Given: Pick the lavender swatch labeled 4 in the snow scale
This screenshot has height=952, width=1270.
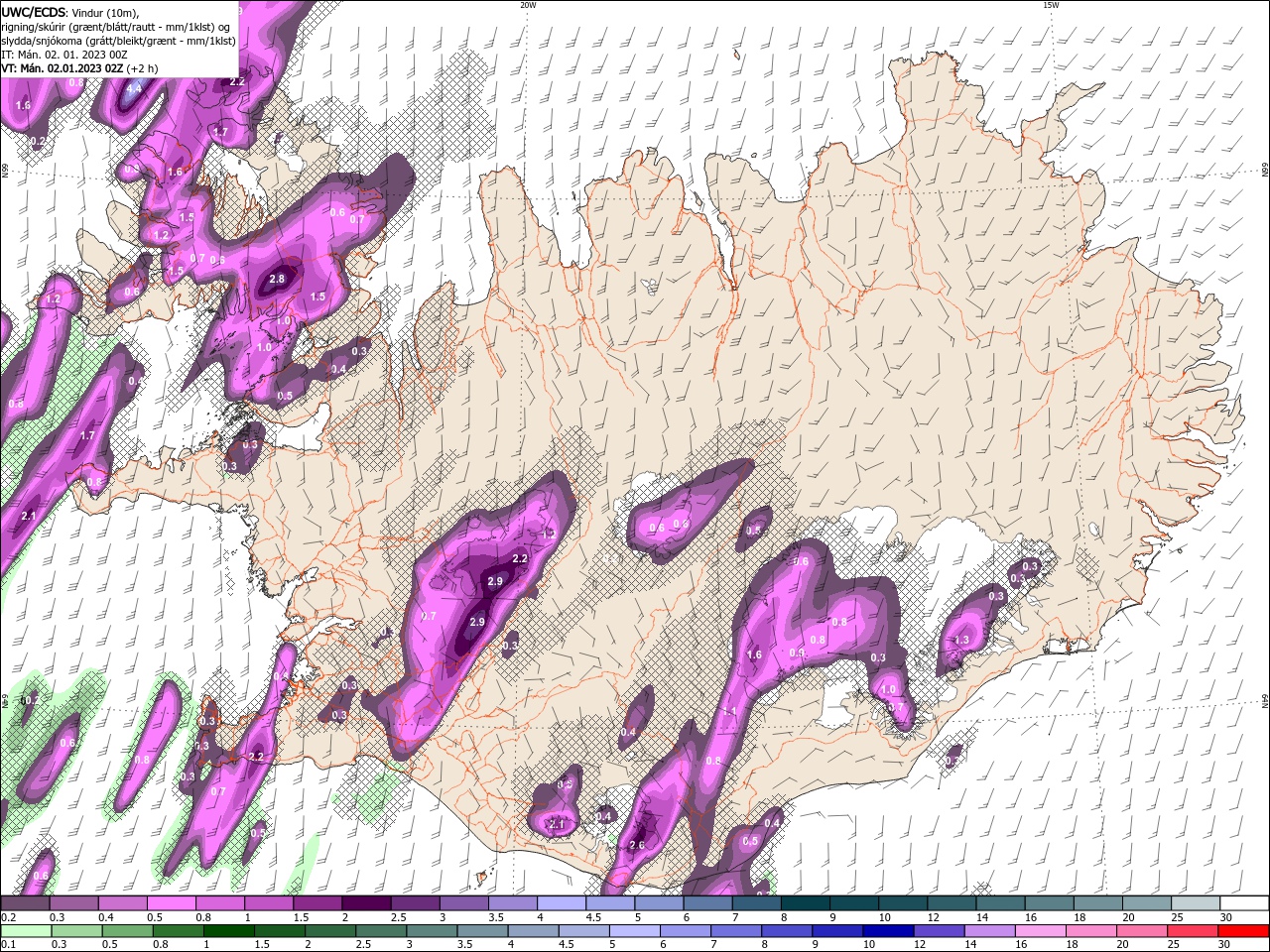Looking at the screenshot, I should (562, 903).
